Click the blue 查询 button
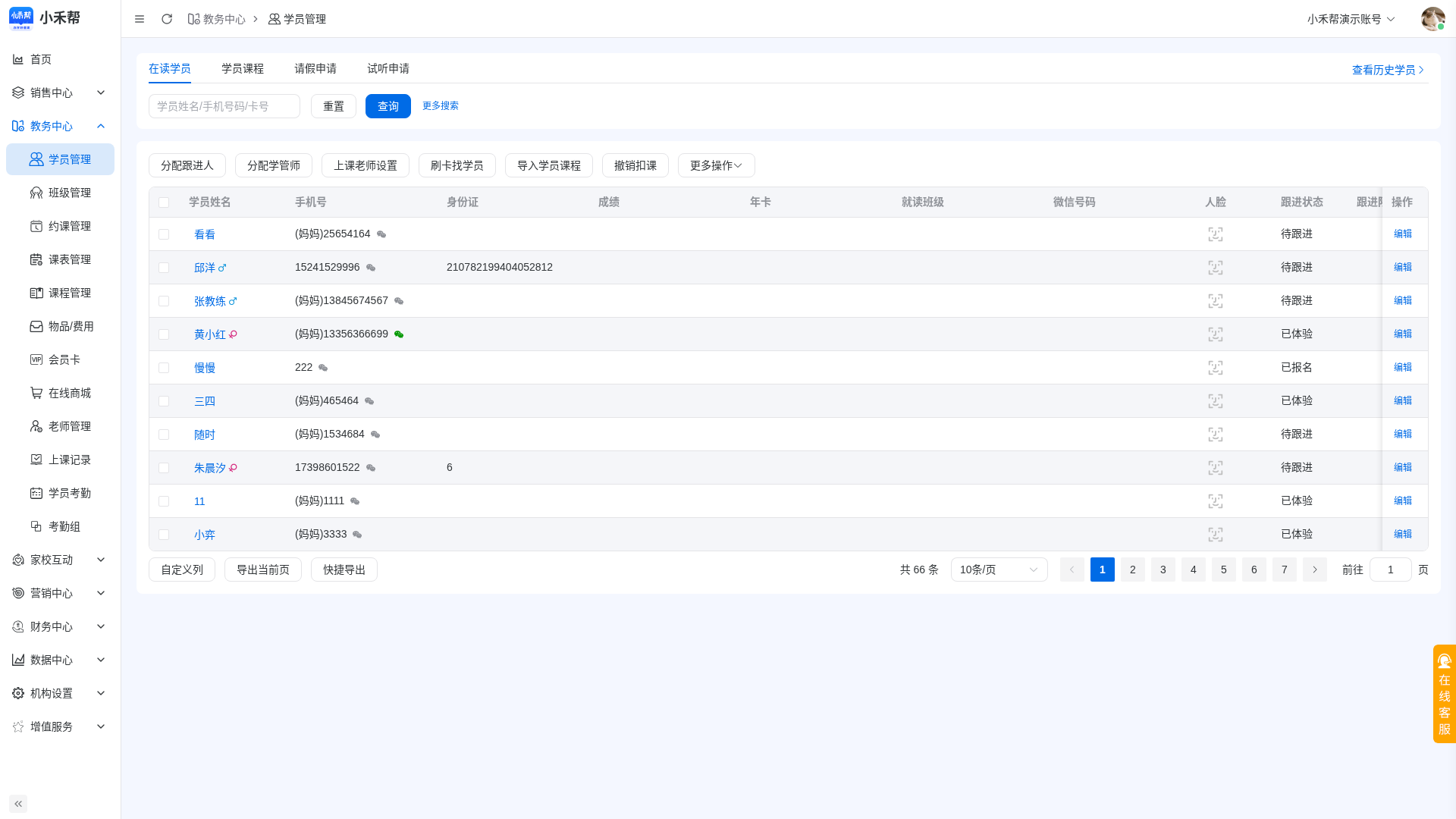 [x=388, y=106]
